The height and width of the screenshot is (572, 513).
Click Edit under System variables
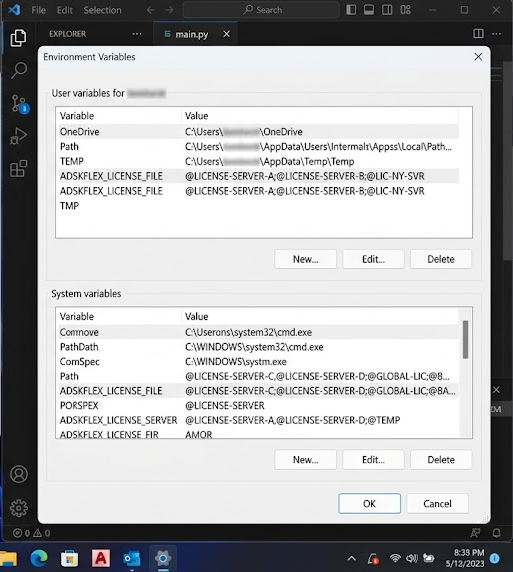pos(373,460)
